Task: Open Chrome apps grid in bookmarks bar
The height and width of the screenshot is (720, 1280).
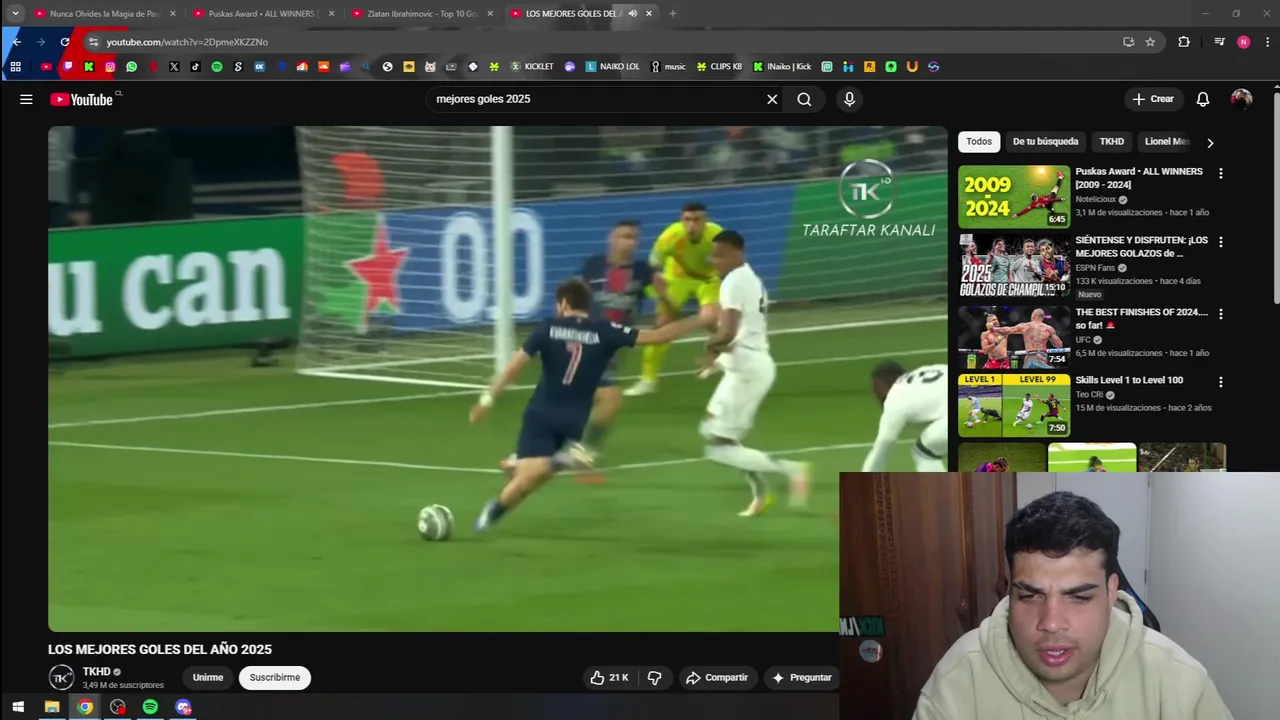Action: tap(15, 67)
